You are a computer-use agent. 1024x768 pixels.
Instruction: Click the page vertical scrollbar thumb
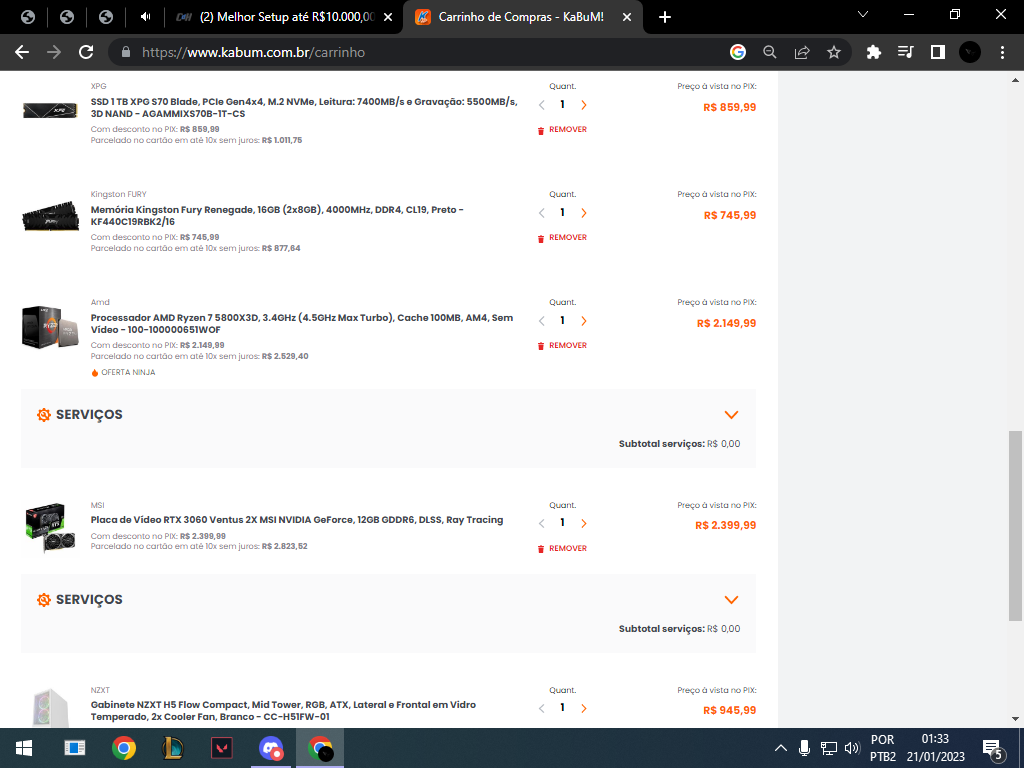click(x=1015, y=526)
